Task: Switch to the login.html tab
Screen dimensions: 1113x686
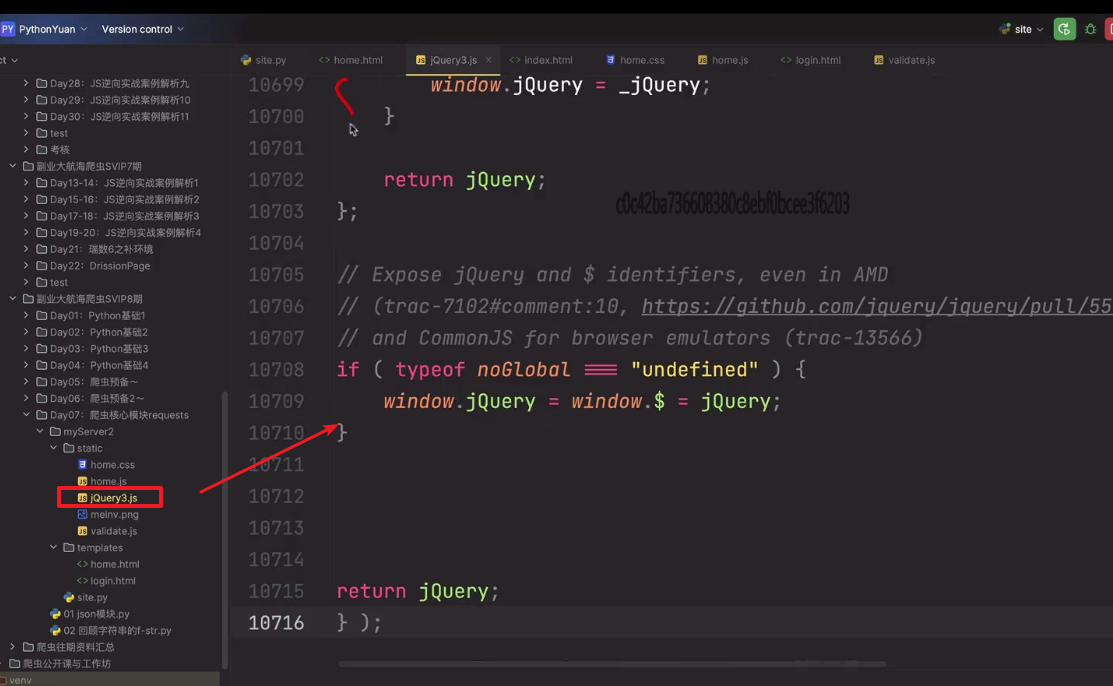Action: [x=811, y=60]
